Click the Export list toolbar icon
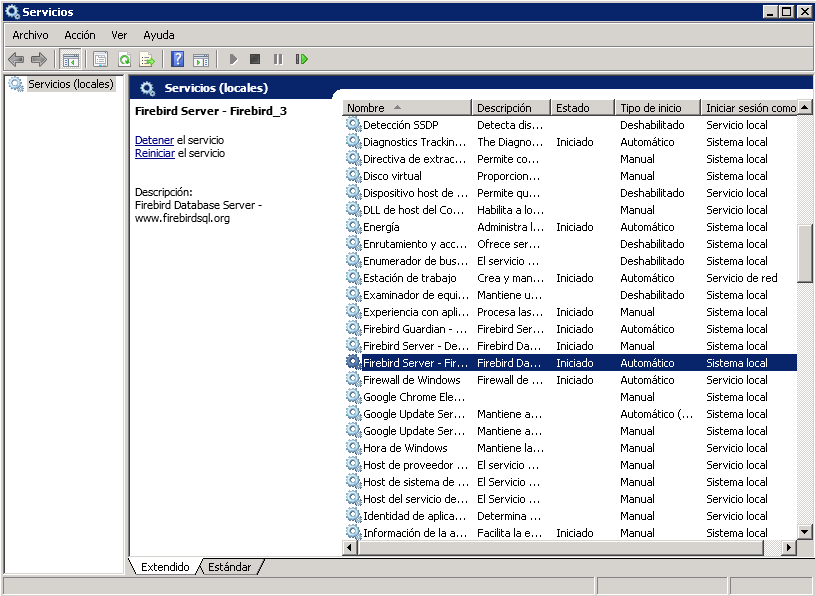The width and height of the screenshot is (816, 596). [147, 60]
